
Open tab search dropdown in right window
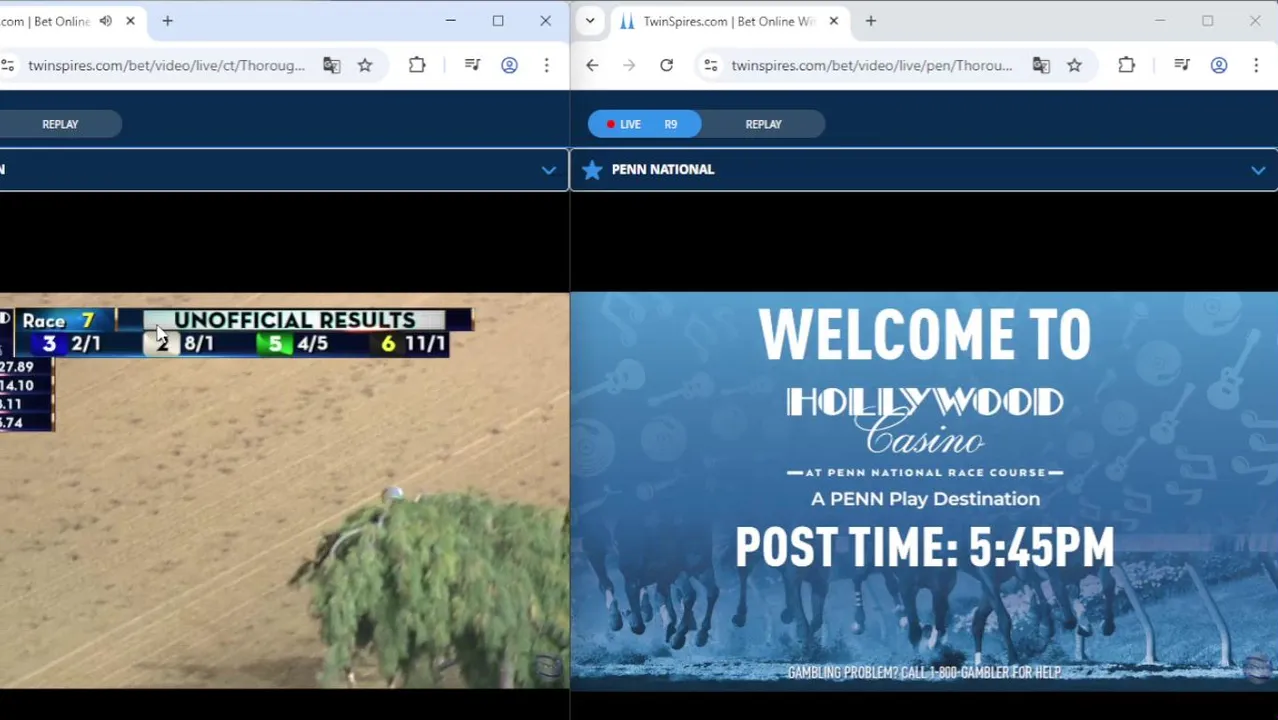[x=590, y=21]
